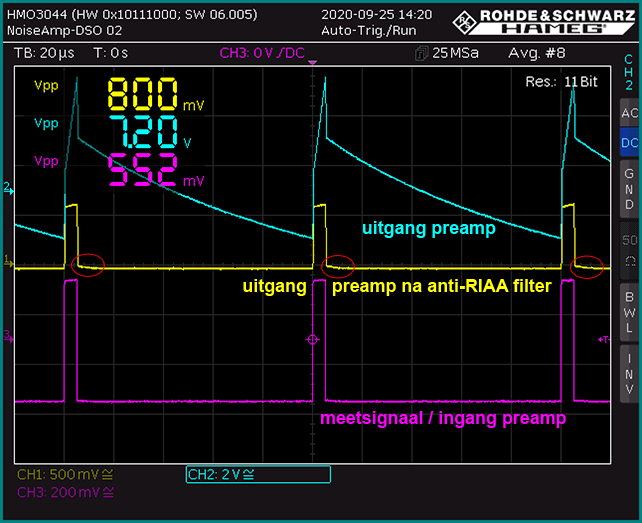Screen dimensions: 642x523
Task: Click the T: 0 s trigger time readout
Action: 111,53
